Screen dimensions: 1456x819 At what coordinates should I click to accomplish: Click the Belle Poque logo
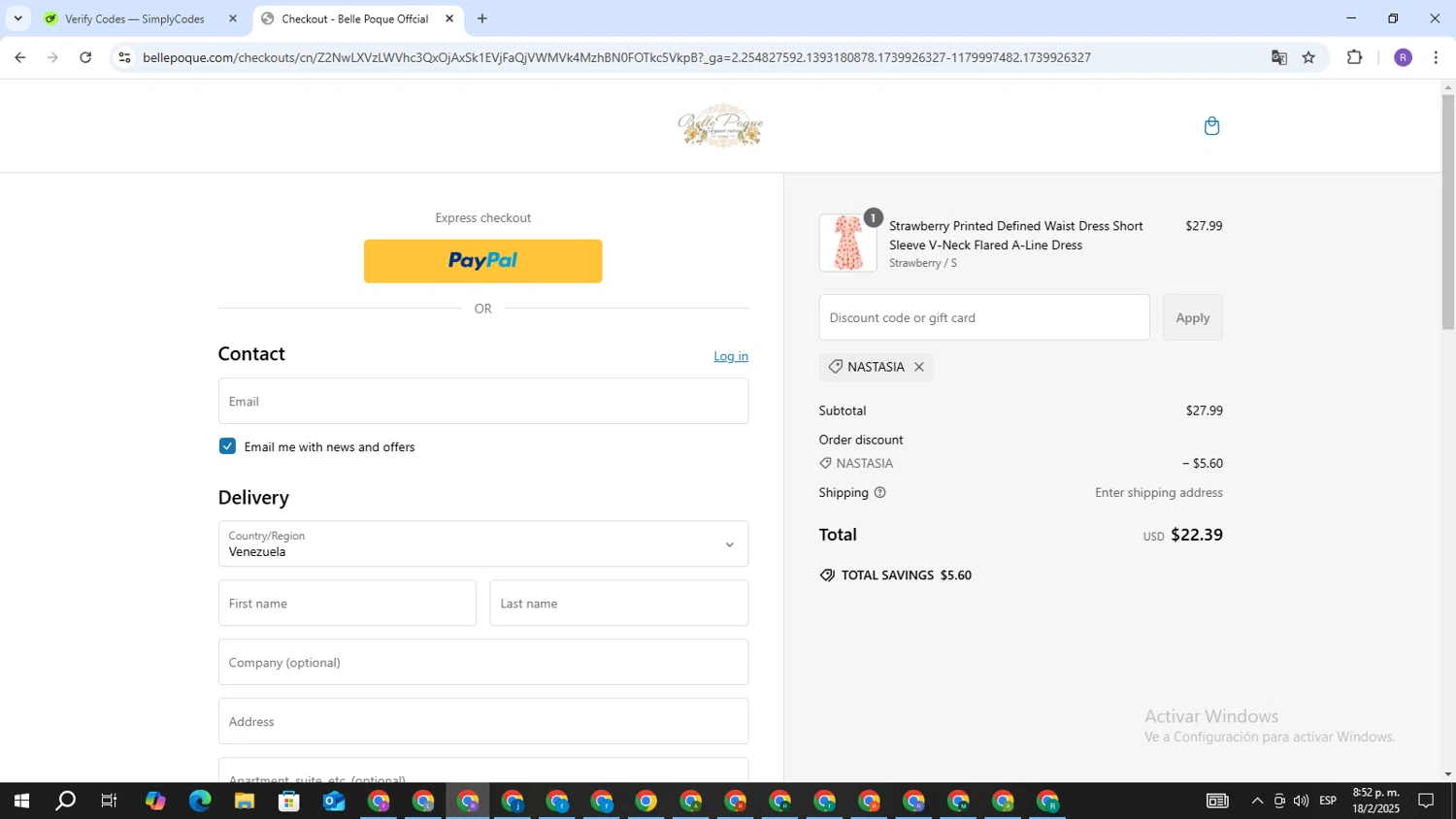coord(721,126)
